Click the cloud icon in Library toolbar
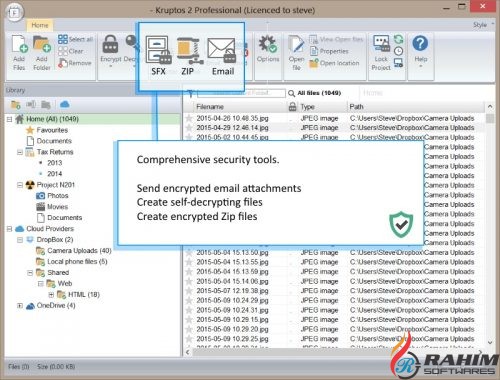The height and width of the screenshot is (380, 500). pyautogui.click(x=64, y=105)
